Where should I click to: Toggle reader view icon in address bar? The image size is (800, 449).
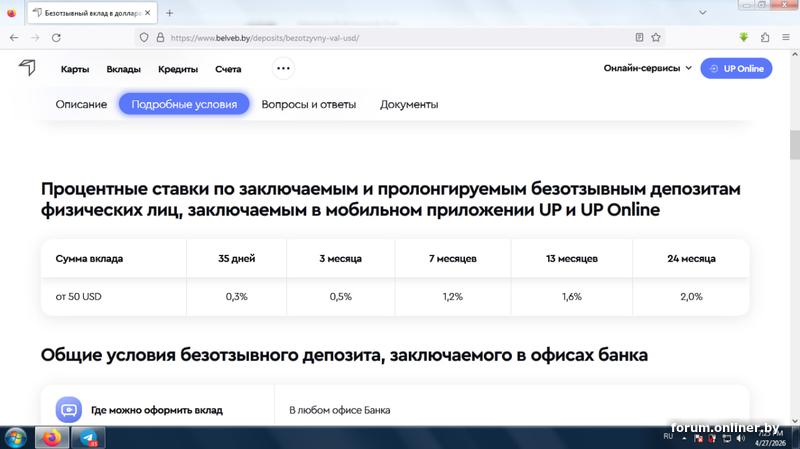pyautogui.click(x=639, y=37)
